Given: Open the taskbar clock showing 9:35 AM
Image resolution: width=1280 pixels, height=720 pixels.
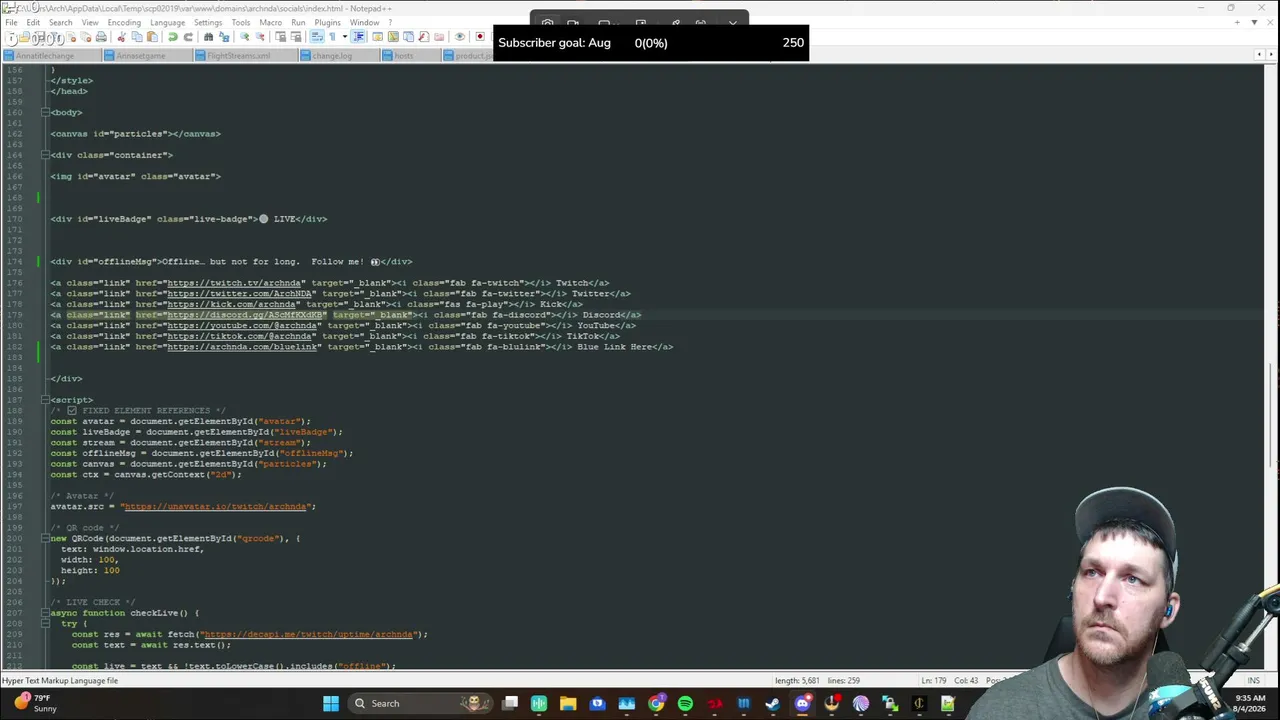Looking at the screenshot, I should pos(1250,703).
